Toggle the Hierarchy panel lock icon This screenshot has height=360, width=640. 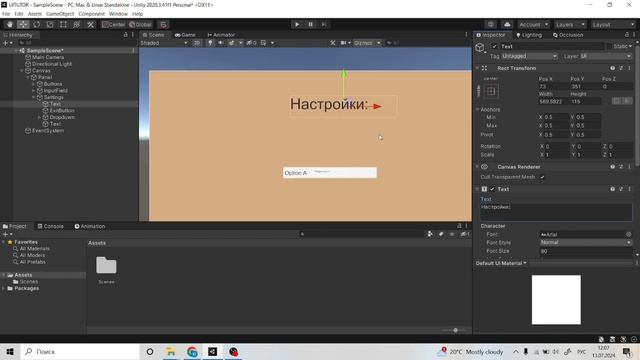(x=125, y=35)
